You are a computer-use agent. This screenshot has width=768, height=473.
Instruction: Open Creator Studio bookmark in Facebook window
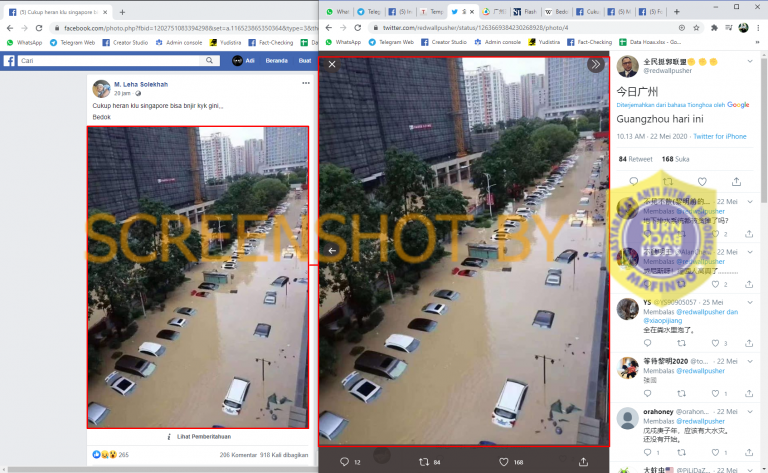pos(125,43)
